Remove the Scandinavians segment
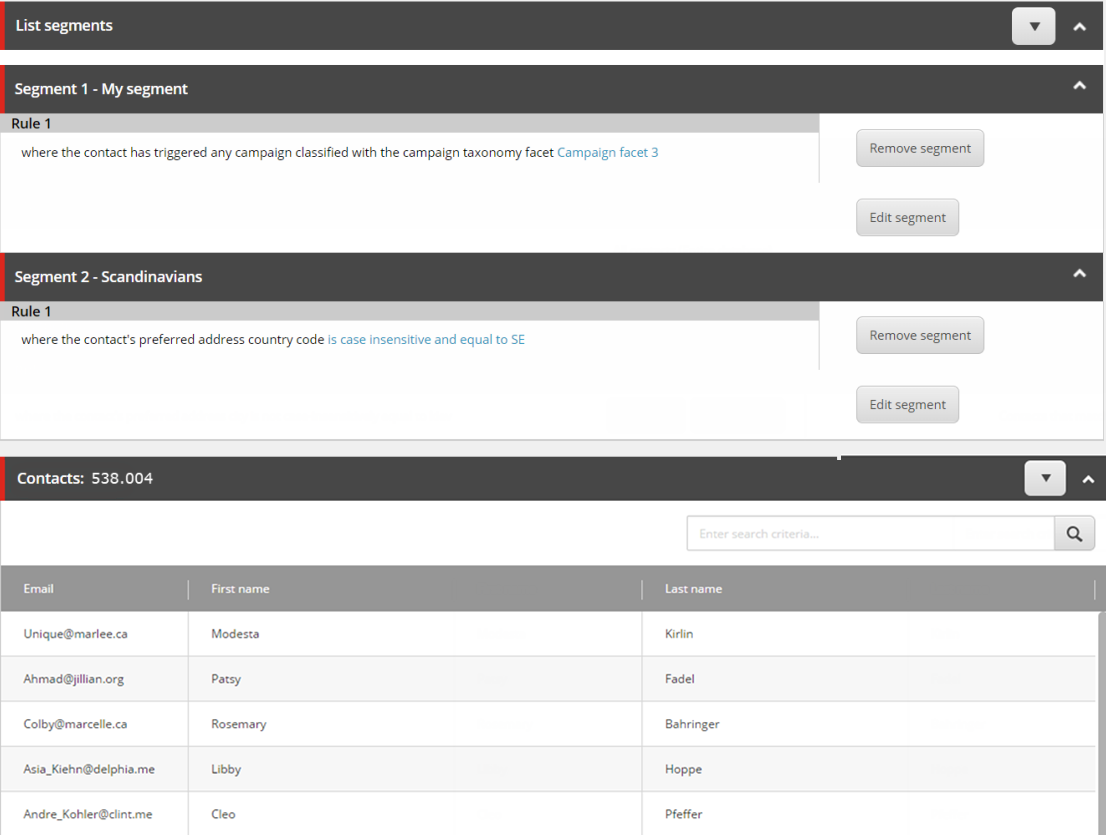 920,335
